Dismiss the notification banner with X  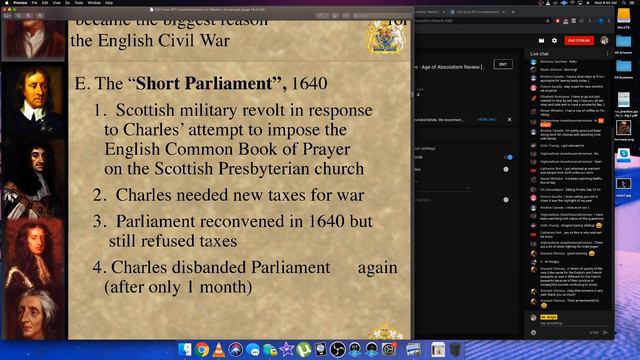coord(509,120)
